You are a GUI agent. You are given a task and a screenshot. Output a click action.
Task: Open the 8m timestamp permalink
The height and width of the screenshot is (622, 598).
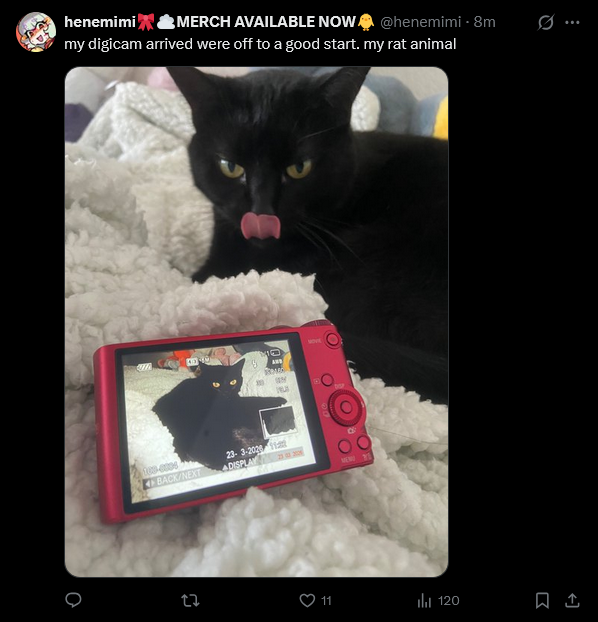[484, 22]
